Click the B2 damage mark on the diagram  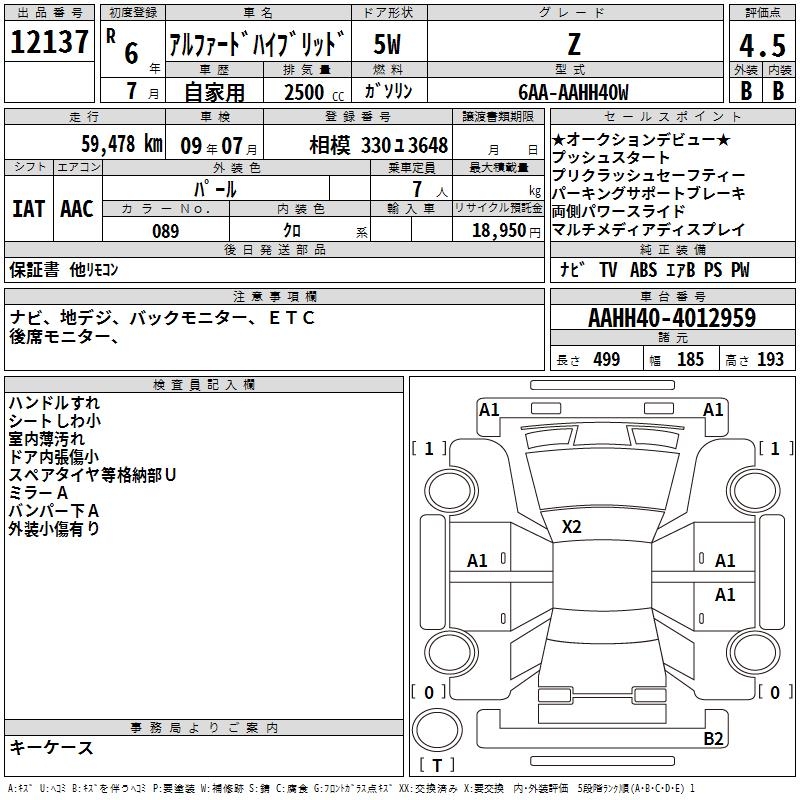coord(713,739)
